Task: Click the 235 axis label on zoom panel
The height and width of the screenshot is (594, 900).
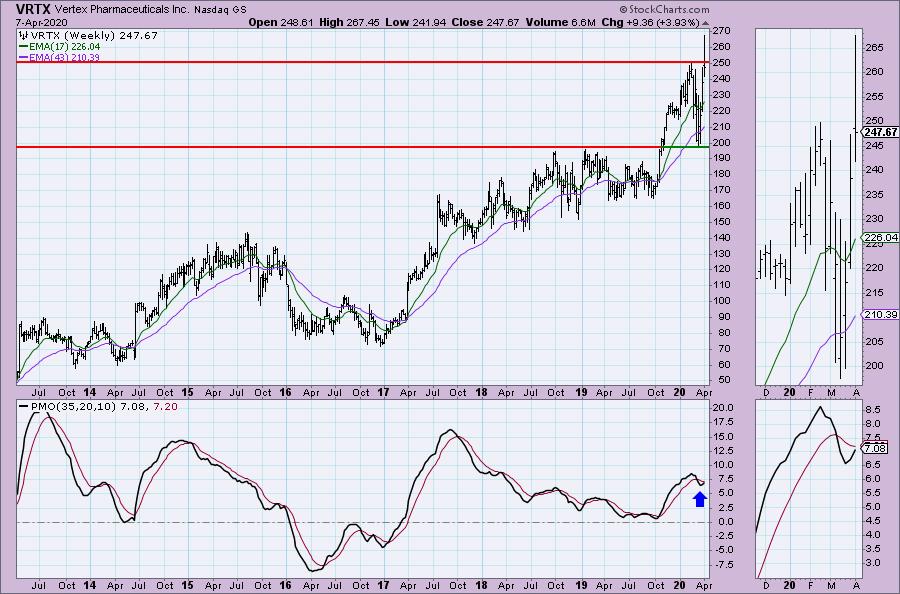Action: coord(873,195)
